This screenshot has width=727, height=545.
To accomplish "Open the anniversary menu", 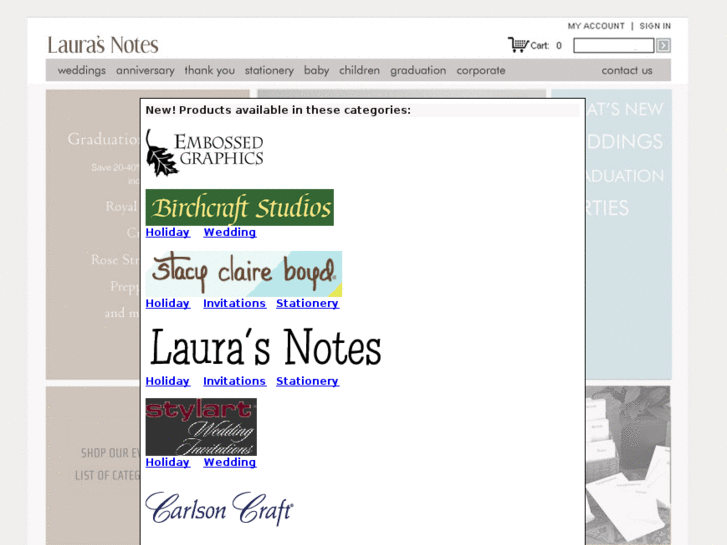I will coord(145,71).
